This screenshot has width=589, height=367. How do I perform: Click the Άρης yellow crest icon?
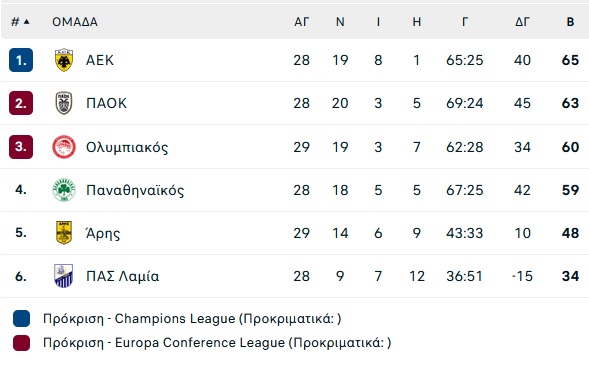click(64, 233)
